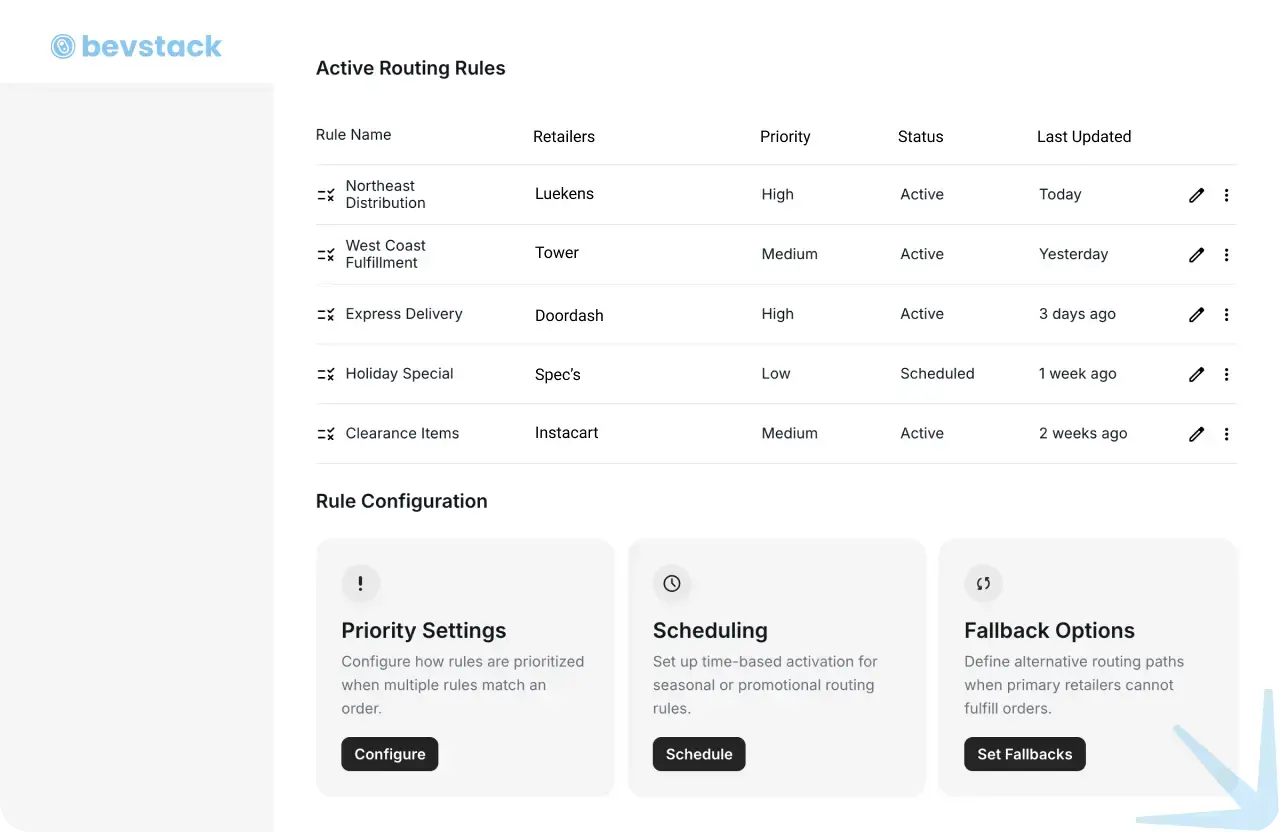Click the rule icon beside Northeast Distribution
The width and height of the screenshot is (1280, 832).
pyautogui.click(x=326, y=195)
